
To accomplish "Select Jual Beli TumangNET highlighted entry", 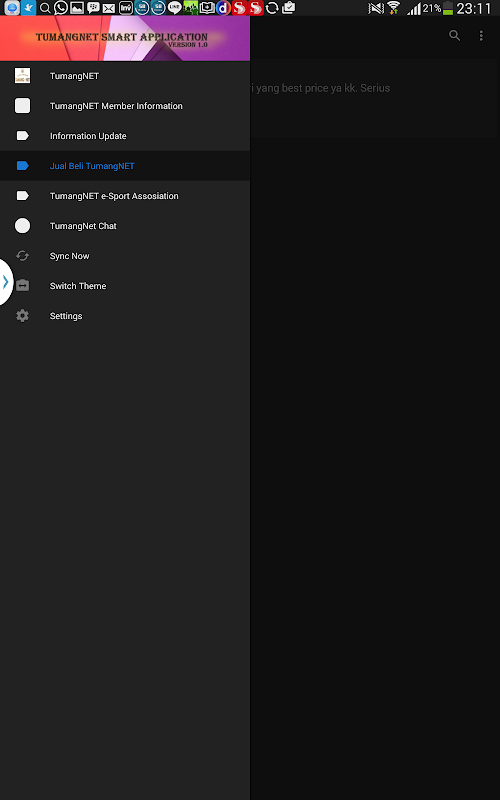I will pyautogui.click(x=125, y=166).
